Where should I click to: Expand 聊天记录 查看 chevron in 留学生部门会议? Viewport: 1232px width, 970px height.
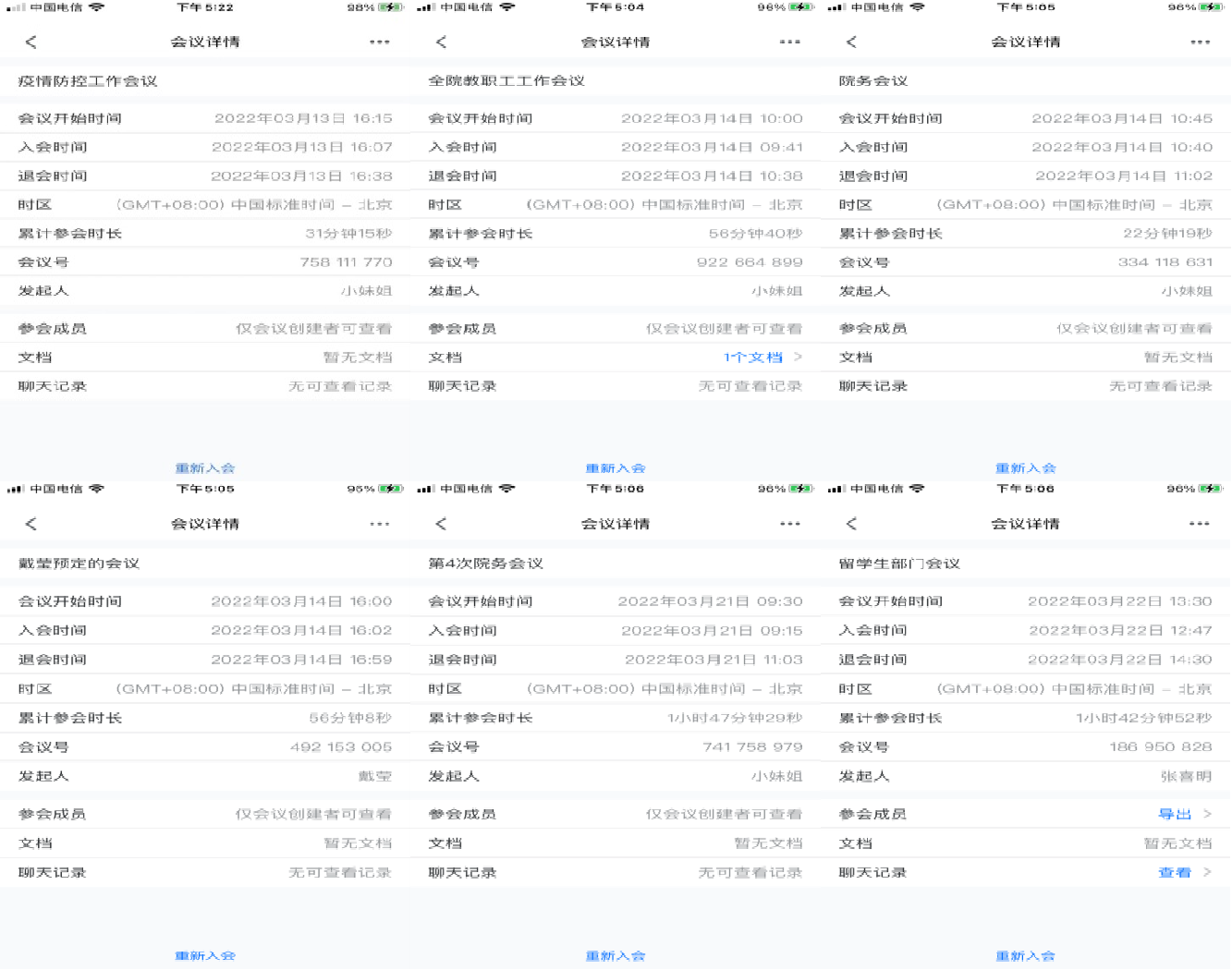1207,872
